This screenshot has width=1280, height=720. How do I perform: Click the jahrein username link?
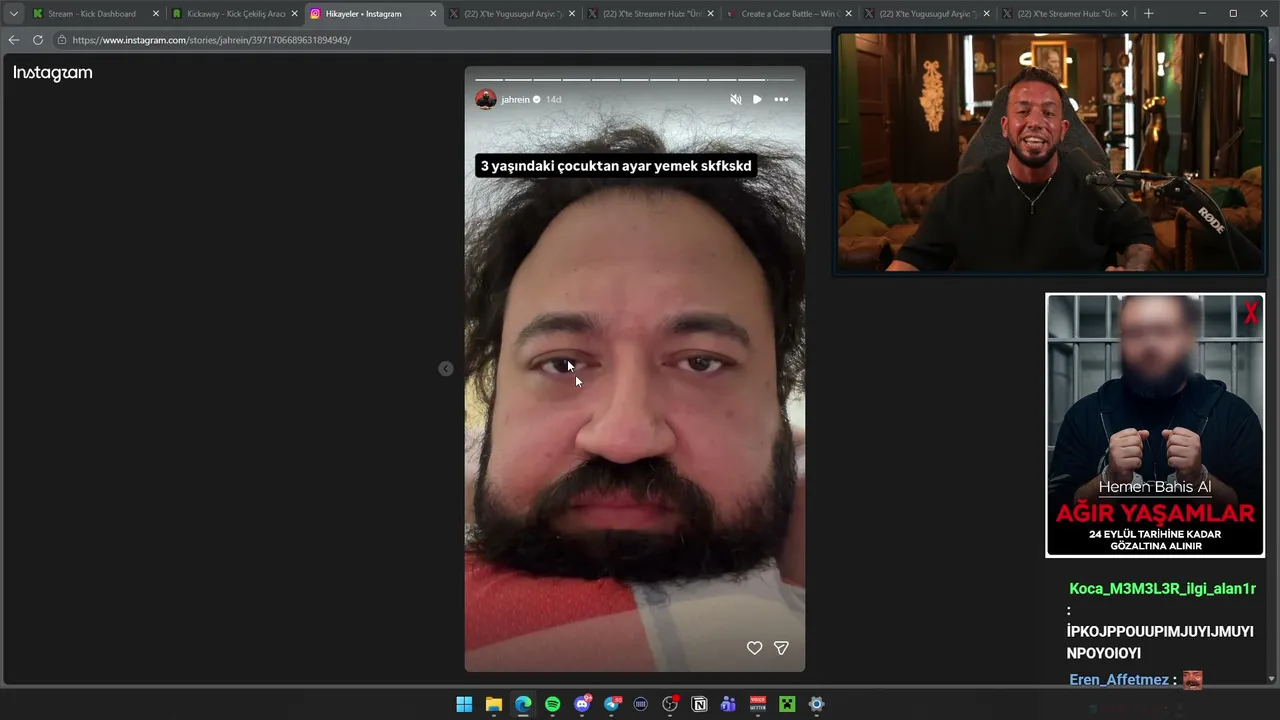(x=515, y=100)
